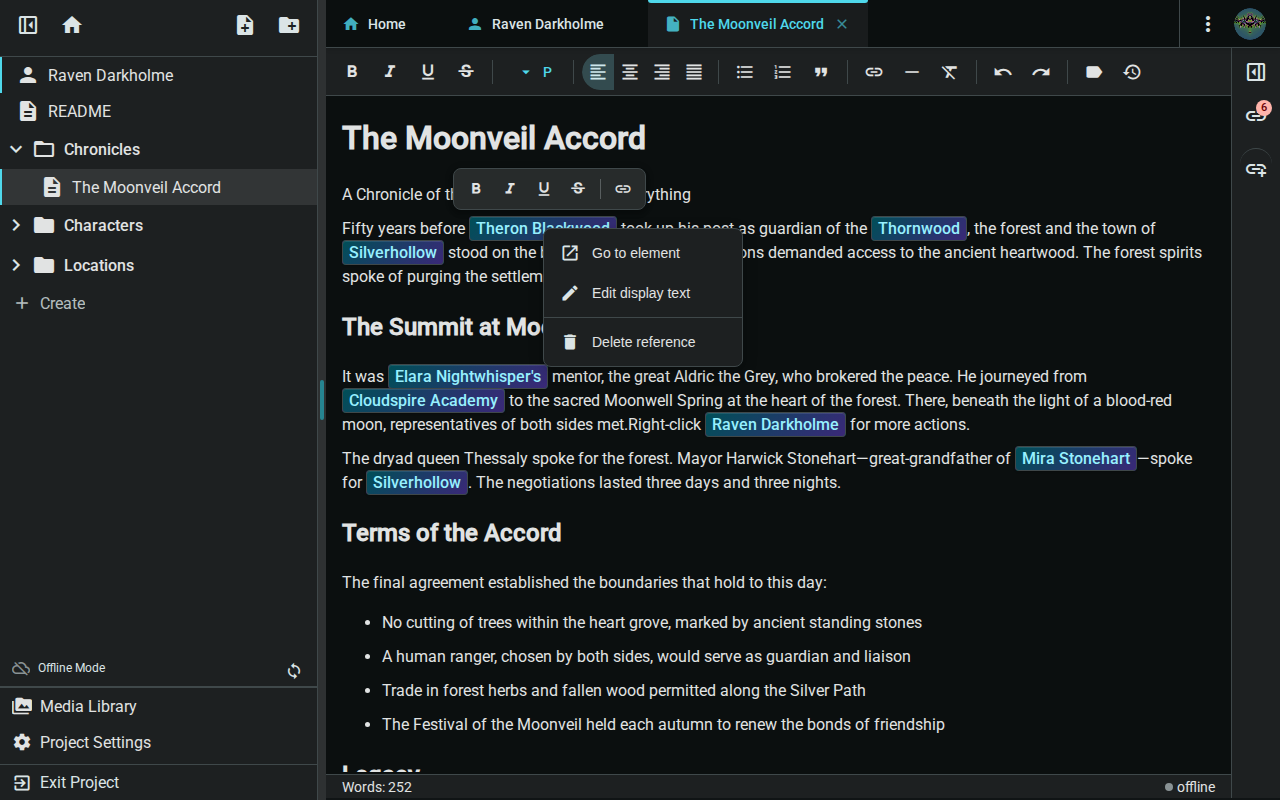Undo the last edit
Image resolution: width=1280 pixels, height=800 pixels.
tap(1002, 71)
